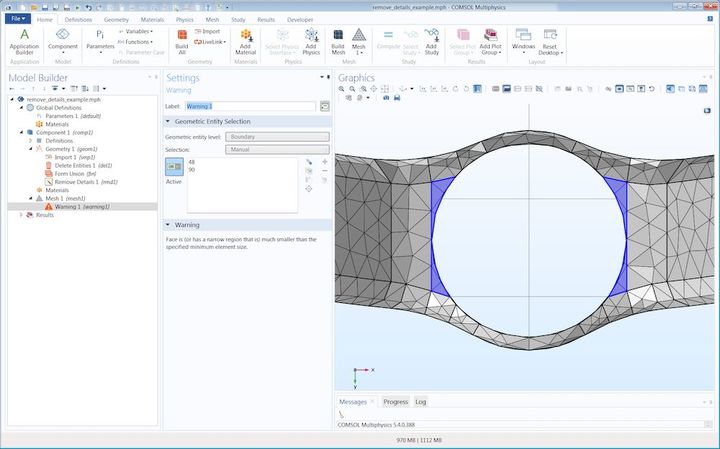Switch to the Results ribbon tab
The width and height of the screenshot is (720, 449).
coord(266,20)
